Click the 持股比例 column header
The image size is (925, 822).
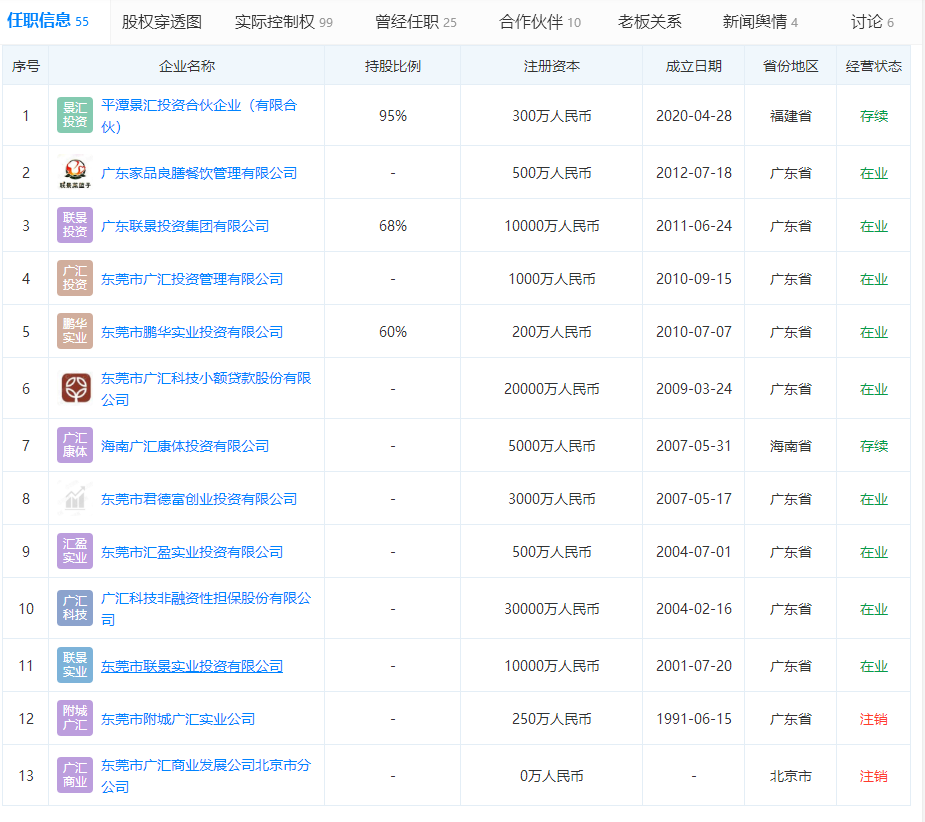point(392,66)
